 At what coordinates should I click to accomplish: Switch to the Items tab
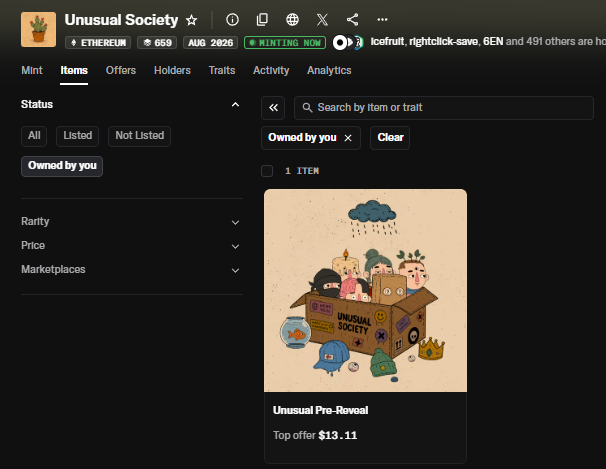pyautogui.click(x=74, y=70)
